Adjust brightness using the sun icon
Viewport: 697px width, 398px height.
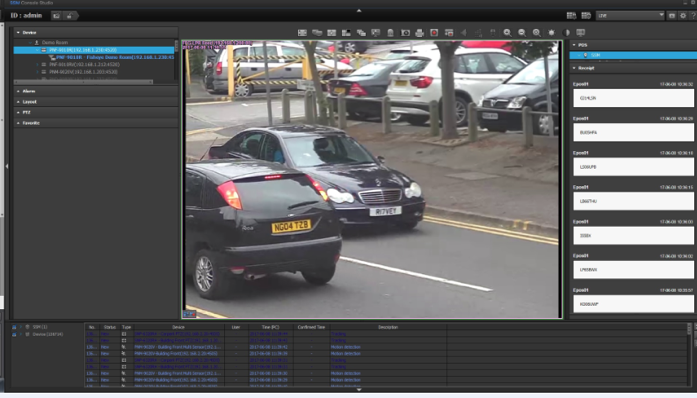551,33
